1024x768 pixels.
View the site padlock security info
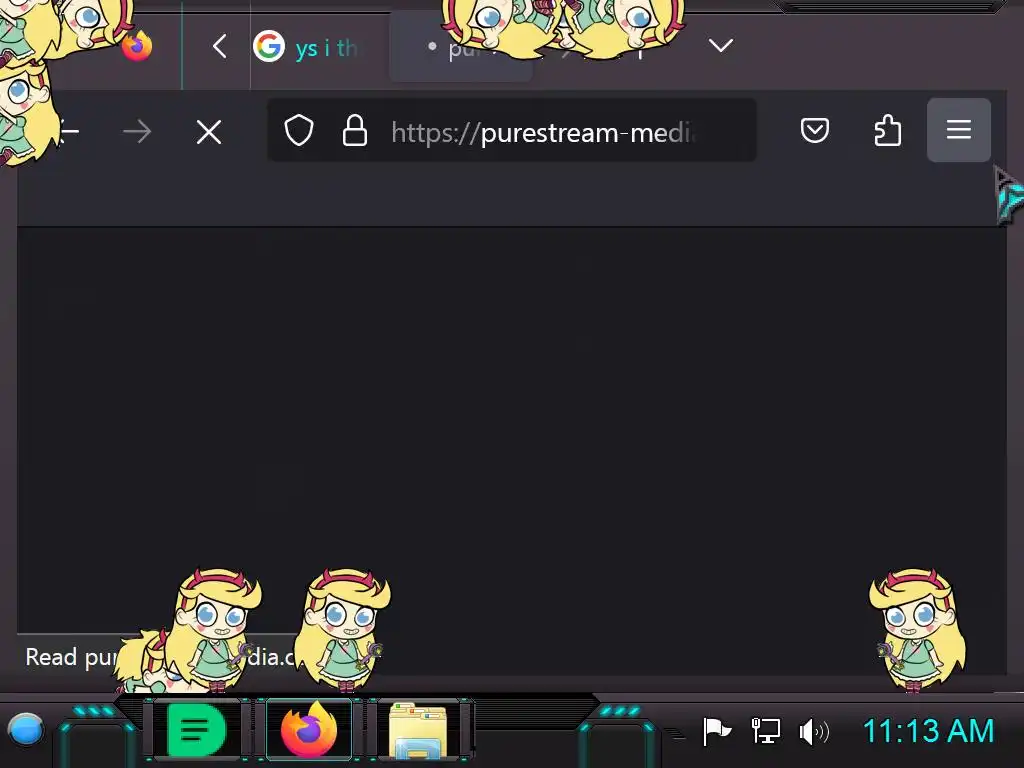[x=355, y=131]
